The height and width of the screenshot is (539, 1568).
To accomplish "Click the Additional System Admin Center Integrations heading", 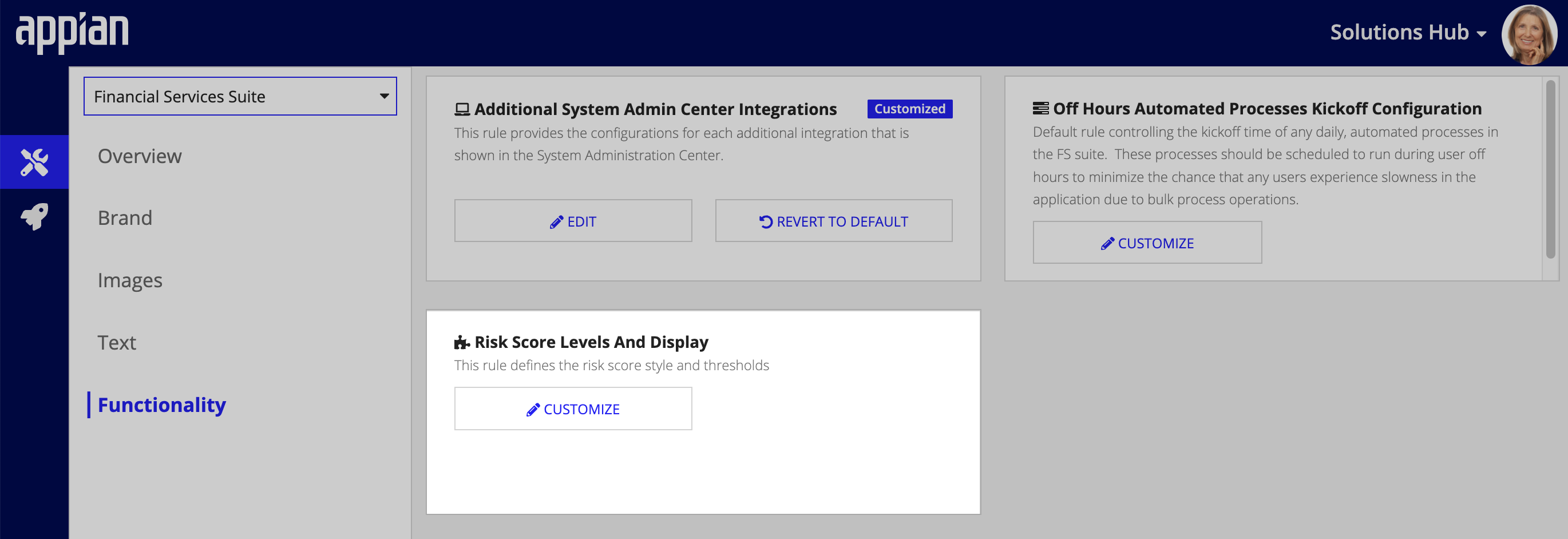I will [655, 109].
